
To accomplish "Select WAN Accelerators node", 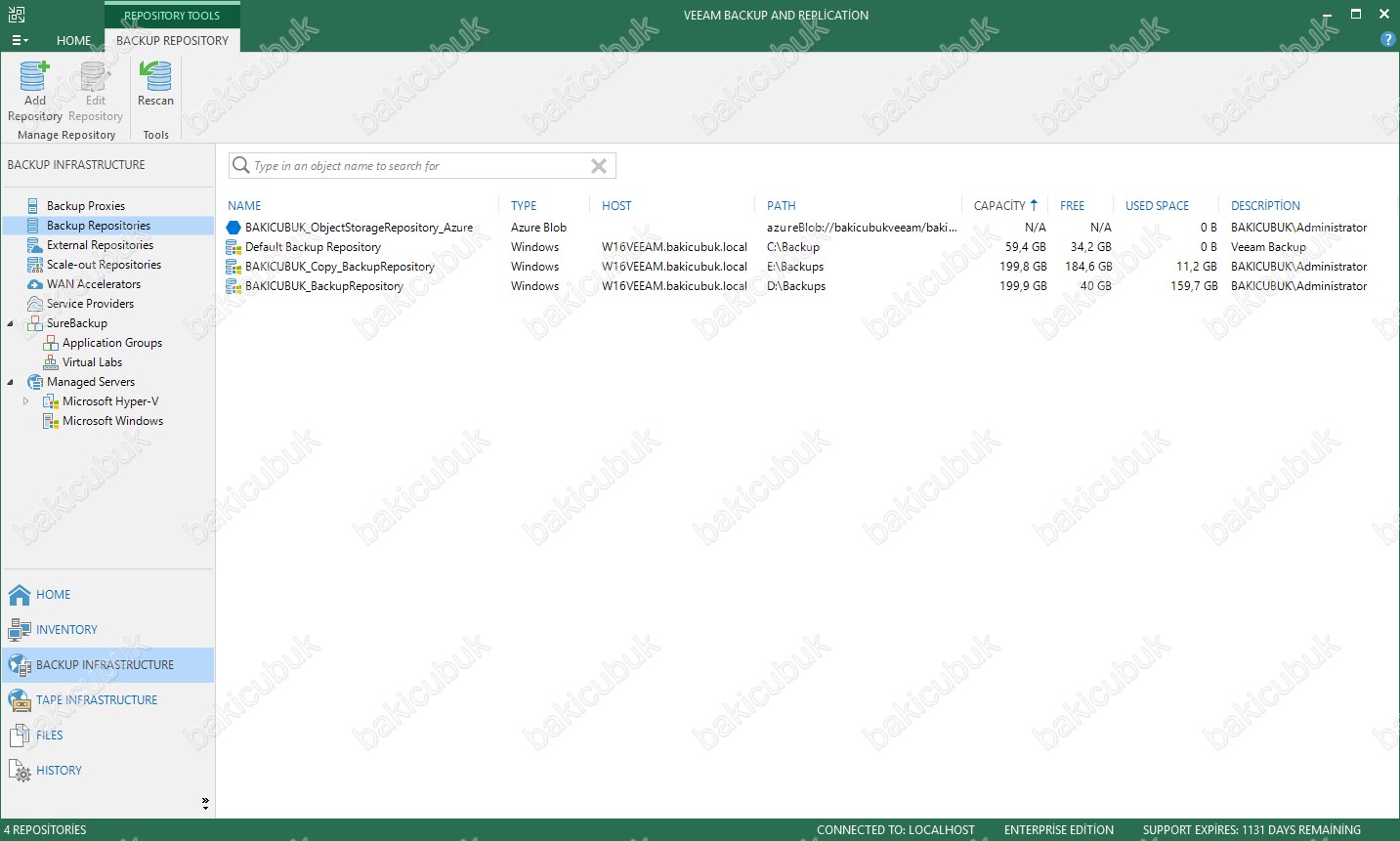I will coord(94,284).
